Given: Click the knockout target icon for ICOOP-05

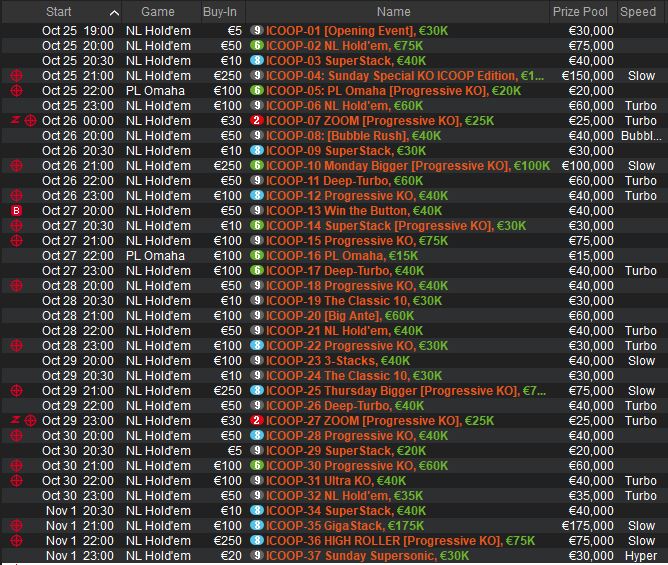Looking at the screenshot, I should click(x=16, y=91).
